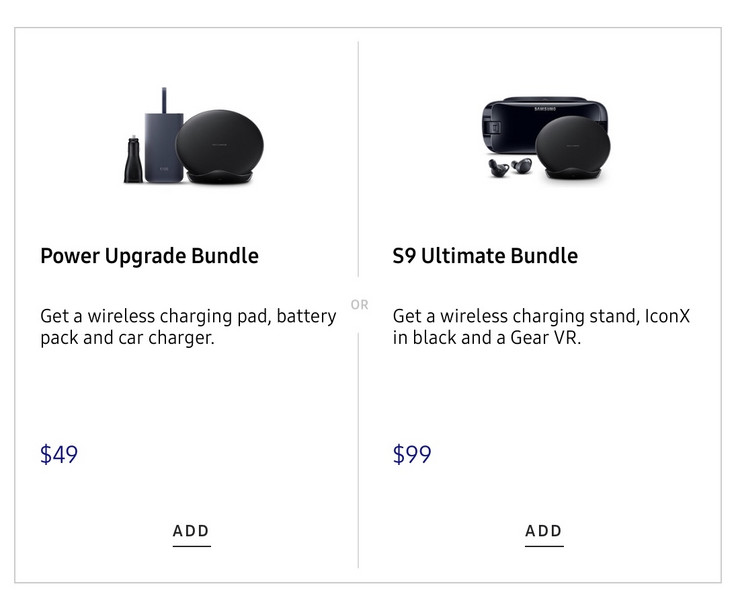Add the S9 Ultimate Bundle
This screenshot has height=609, width=738.
pos(544,532)
